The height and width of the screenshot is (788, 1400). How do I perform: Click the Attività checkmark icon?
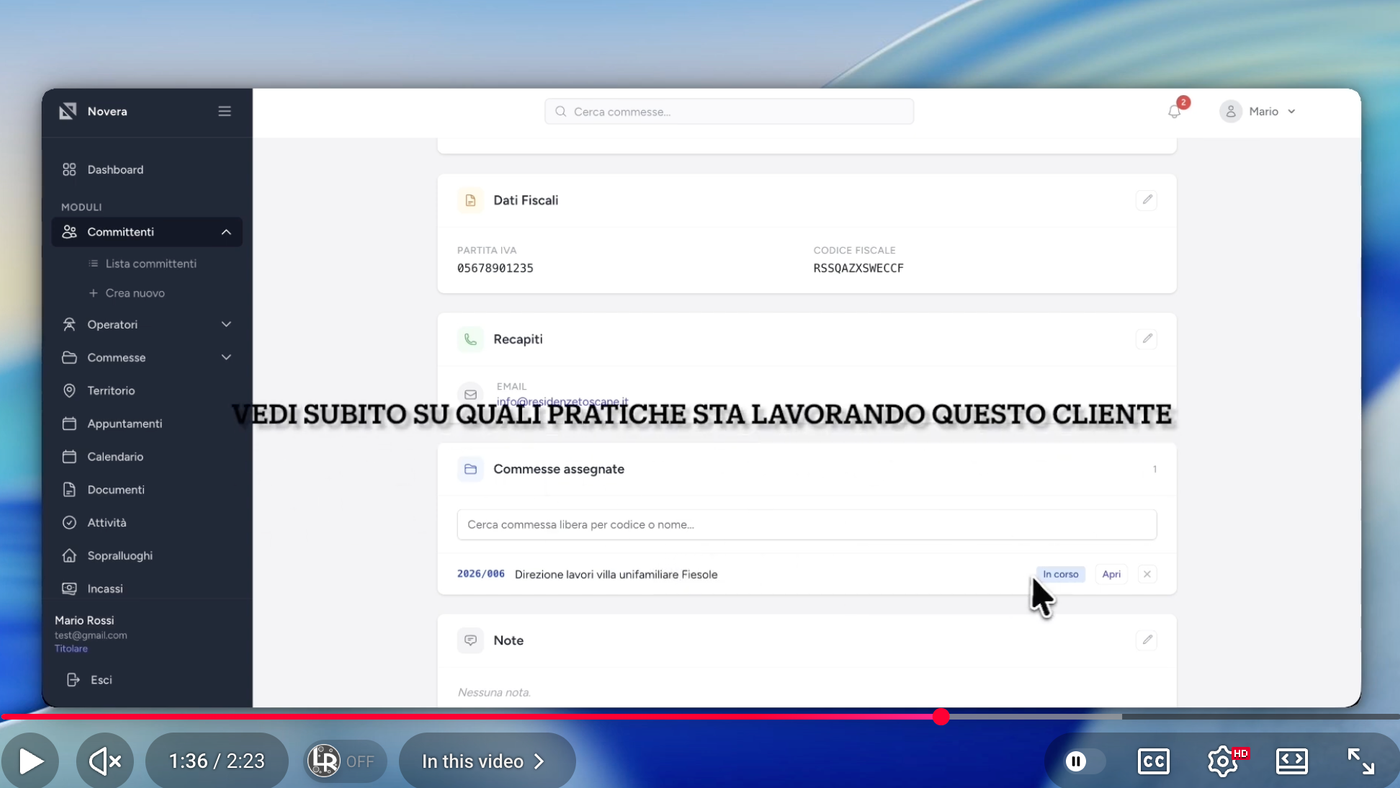(x=69, y=523)
